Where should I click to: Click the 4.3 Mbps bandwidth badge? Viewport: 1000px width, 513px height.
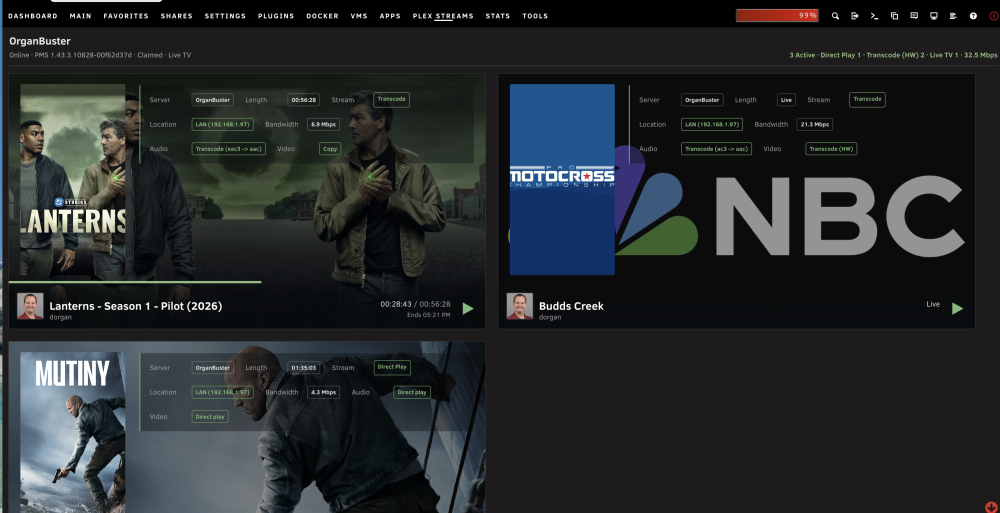coord(323,392)
